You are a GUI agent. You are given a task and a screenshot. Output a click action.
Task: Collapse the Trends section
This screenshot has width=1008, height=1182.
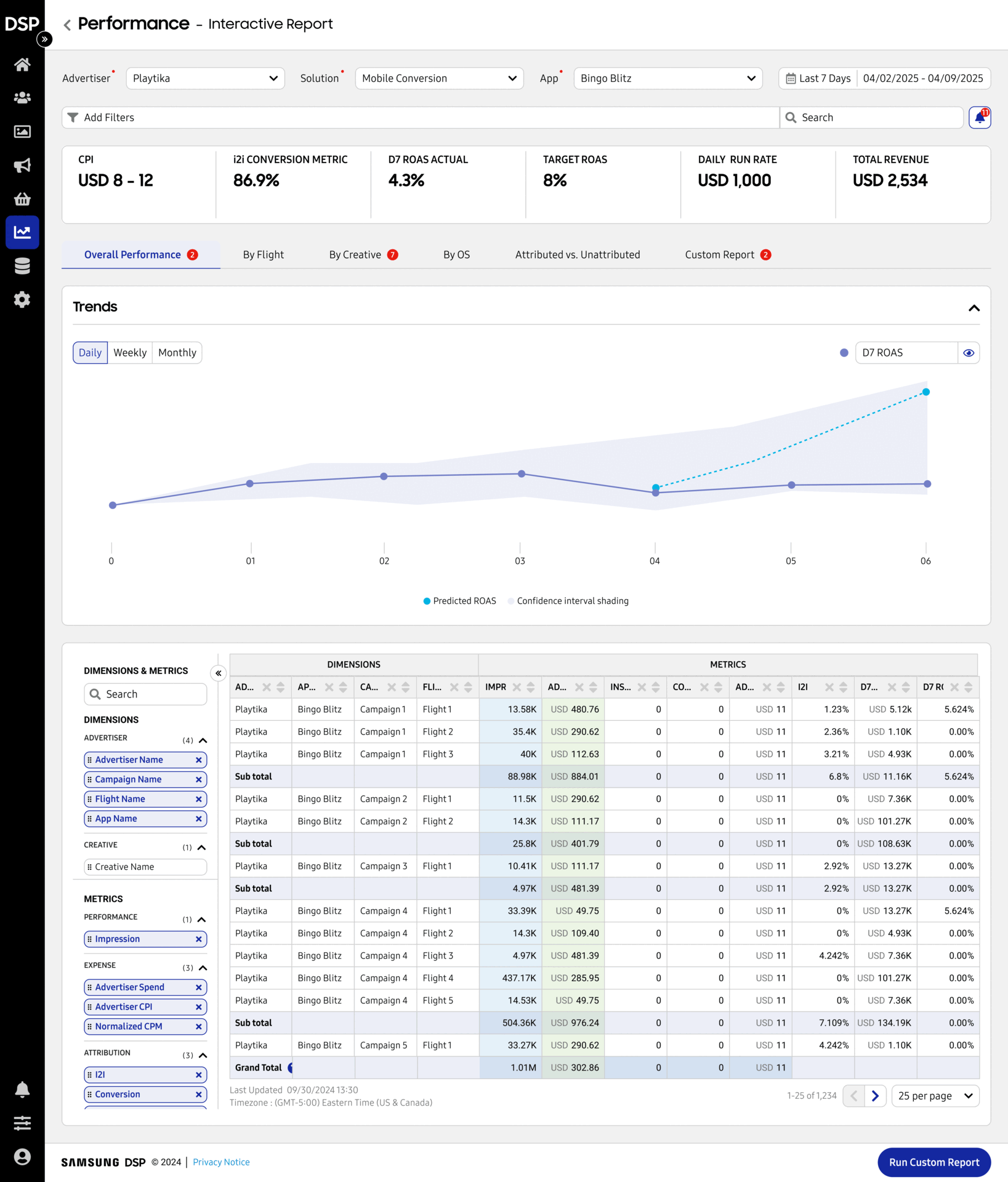974,308
